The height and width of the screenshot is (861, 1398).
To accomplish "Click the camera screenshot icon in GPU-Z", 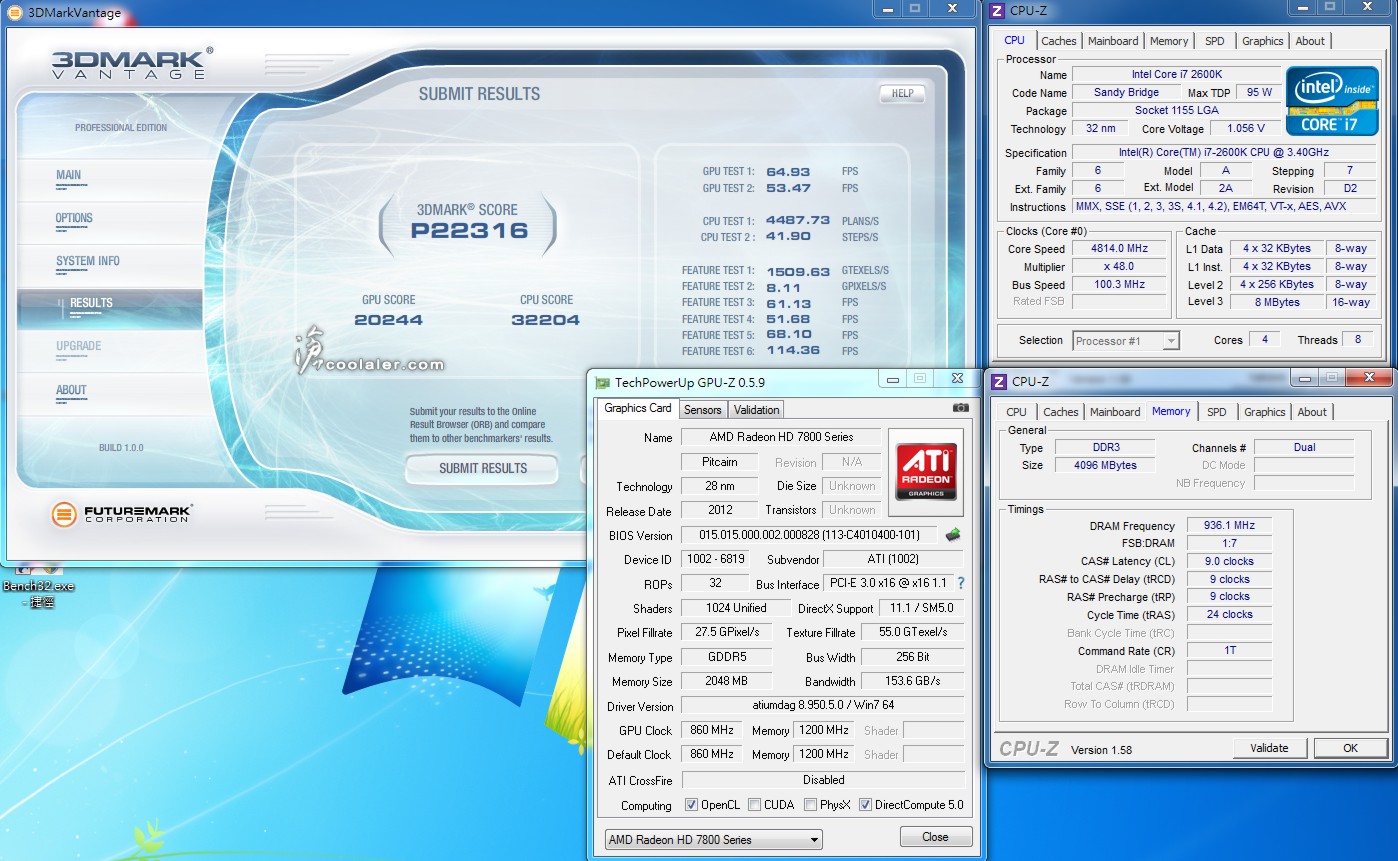I will tap(960, 408).
